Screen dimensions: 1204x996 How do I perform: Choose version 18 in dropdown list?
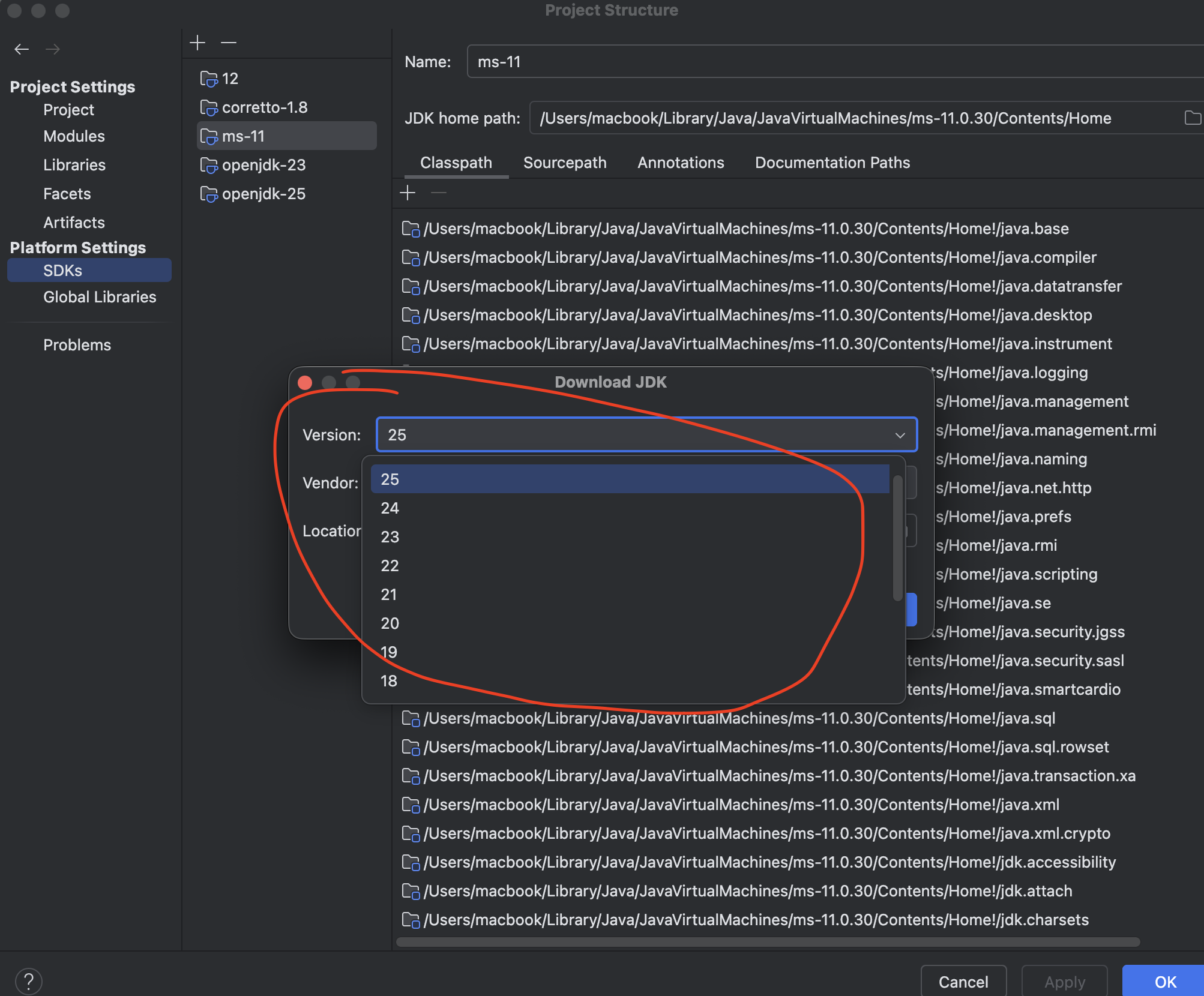(x=630, y=681)
